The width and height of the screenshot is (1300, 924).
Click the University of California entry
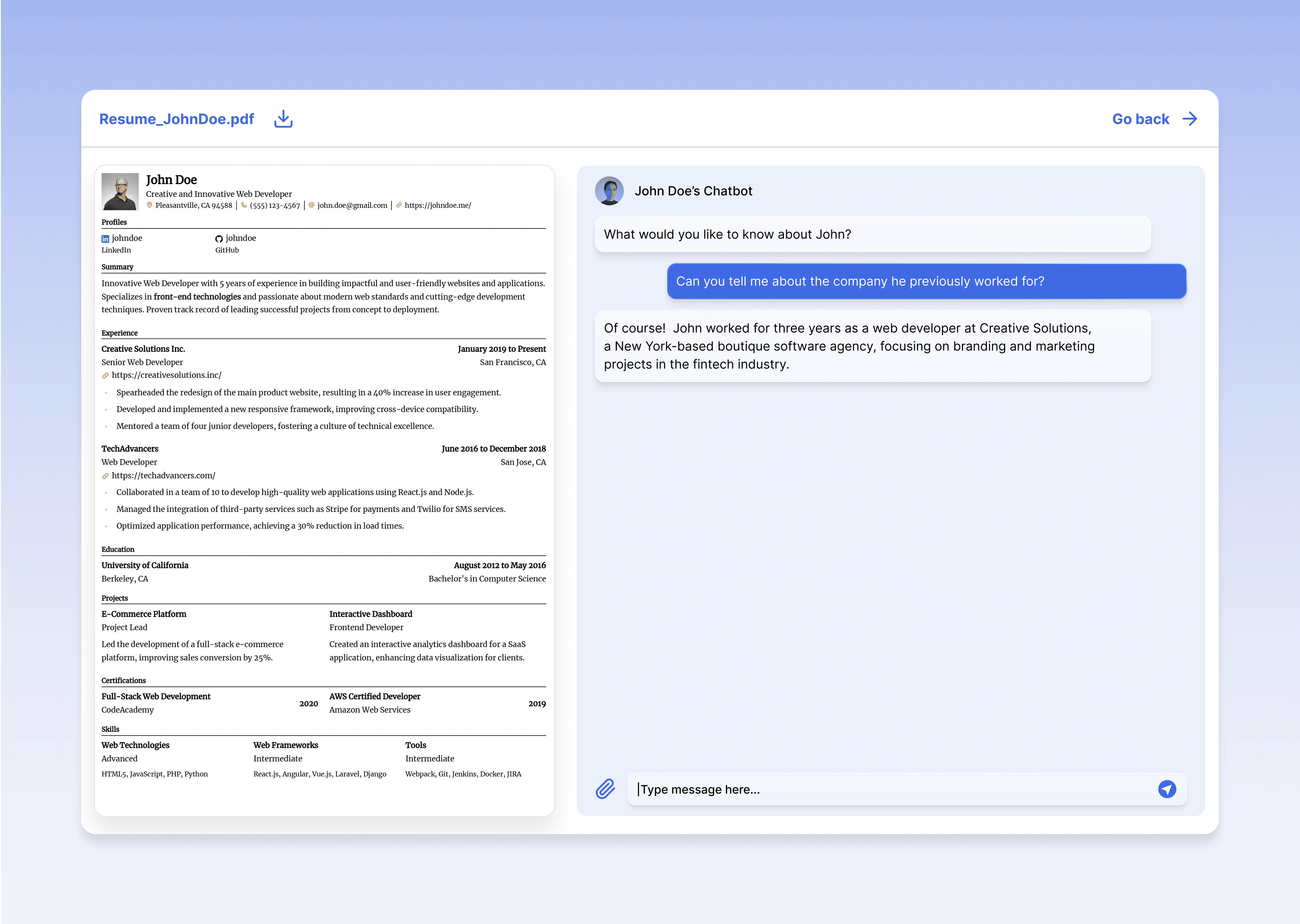click(144, 565)
